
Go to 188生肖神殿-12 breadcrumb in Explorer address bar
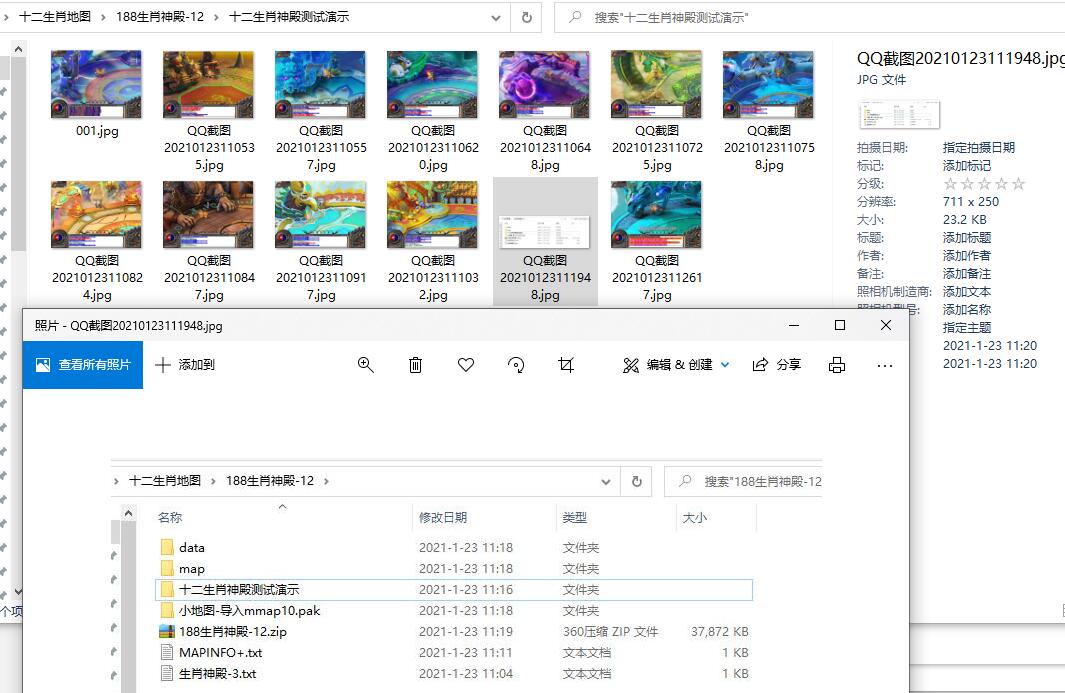pos(160,17)
